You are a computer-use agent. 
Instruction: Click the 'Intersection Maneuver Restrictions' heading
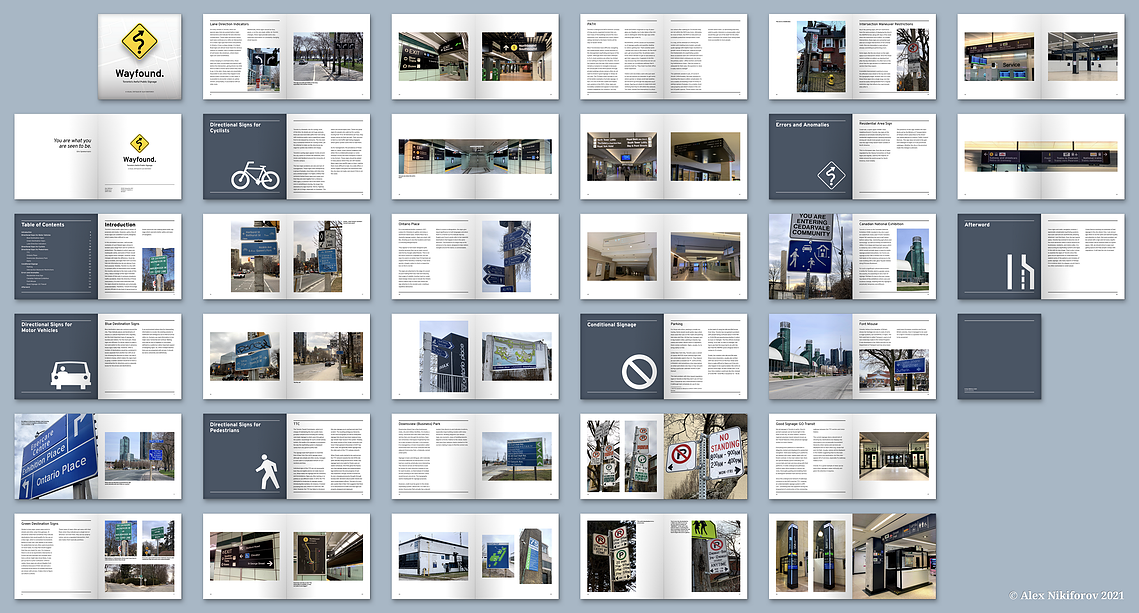coord(886,24)
